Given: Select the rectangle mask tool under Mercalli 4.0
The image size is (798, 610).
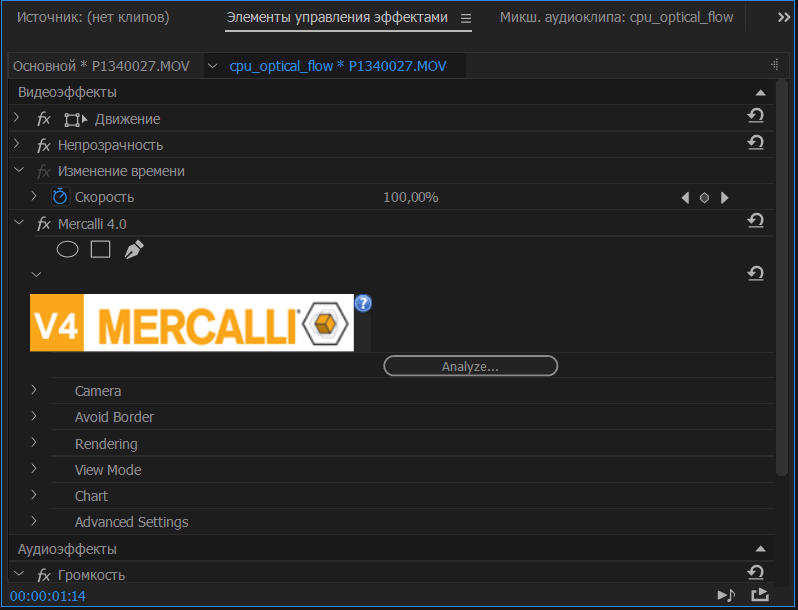Looking at the screenshot, I should tap(100, 250).
